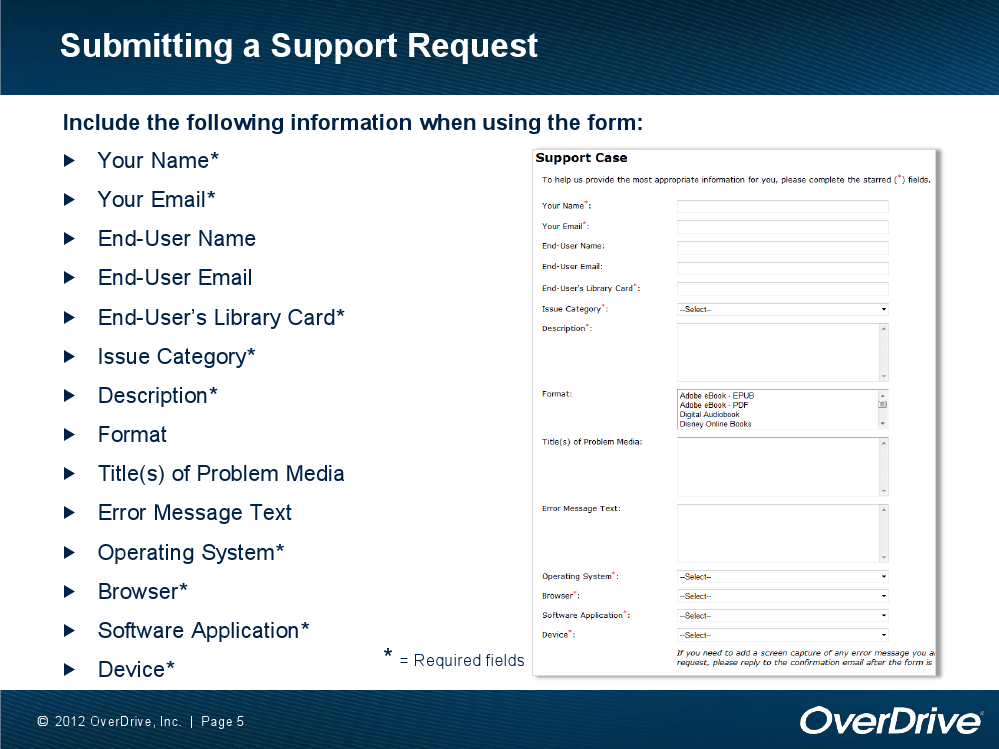This screenshot has height=749, width=999.
Task: Click the '= Required fields' note
Action: [462, 660]
